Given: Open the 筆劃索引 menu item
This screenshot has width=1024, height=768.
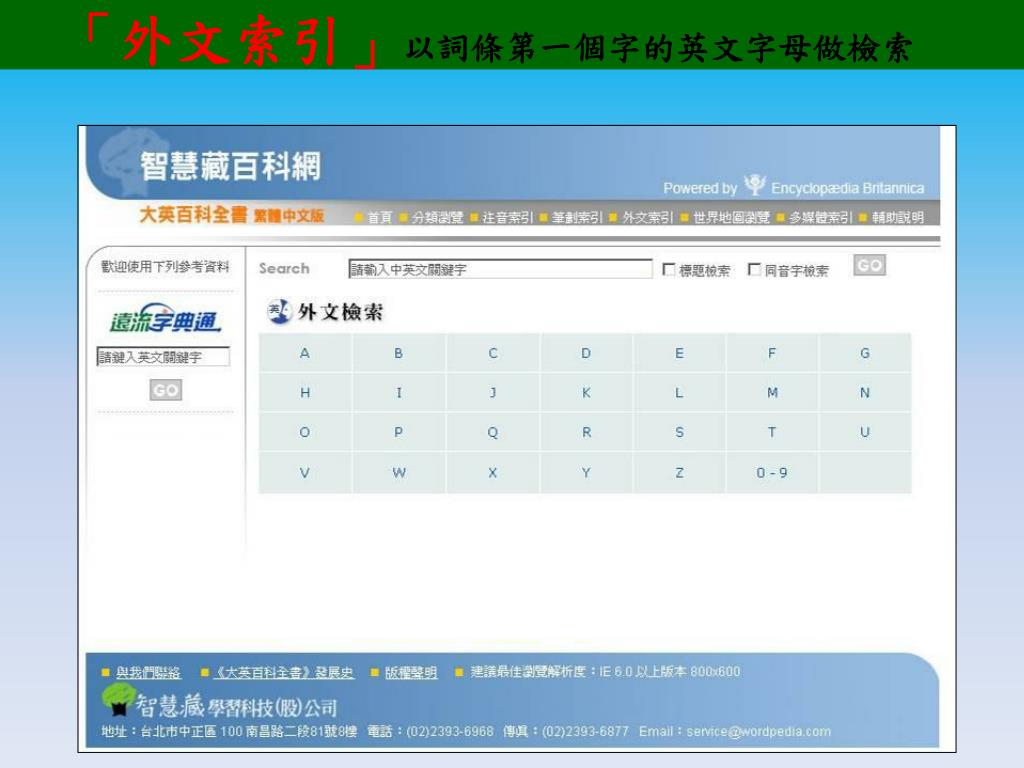Looking at the screenshot, I should click(577, 217).
